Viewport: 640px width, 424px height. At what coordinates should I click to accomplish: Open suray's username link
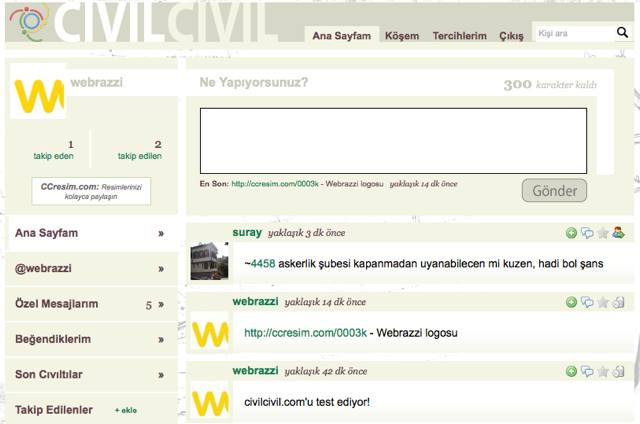tap(247, 232)
